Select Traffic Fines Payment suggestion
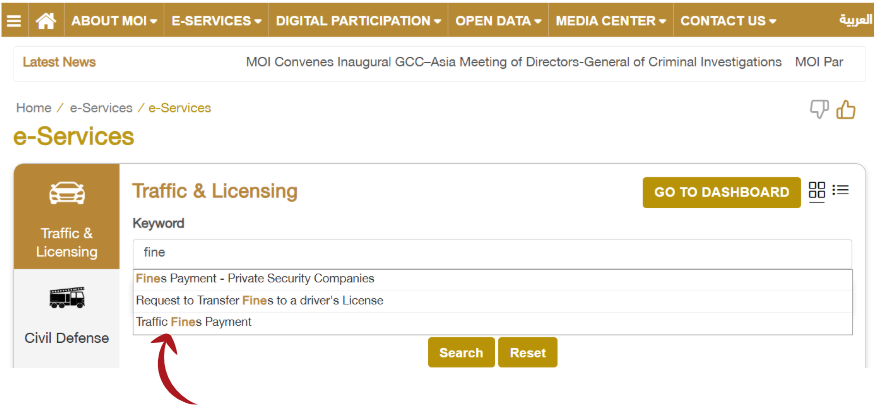The width and height of the screenshot is (874, 412). tap(194, 322)
